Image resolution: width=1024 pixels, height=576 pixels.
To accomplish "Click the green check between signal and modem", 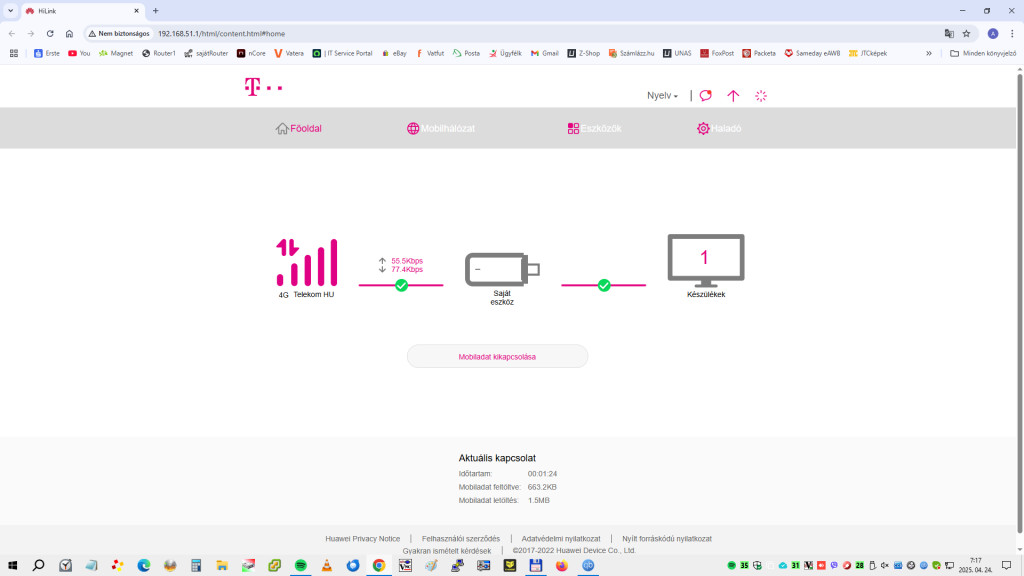I will 402,285.
